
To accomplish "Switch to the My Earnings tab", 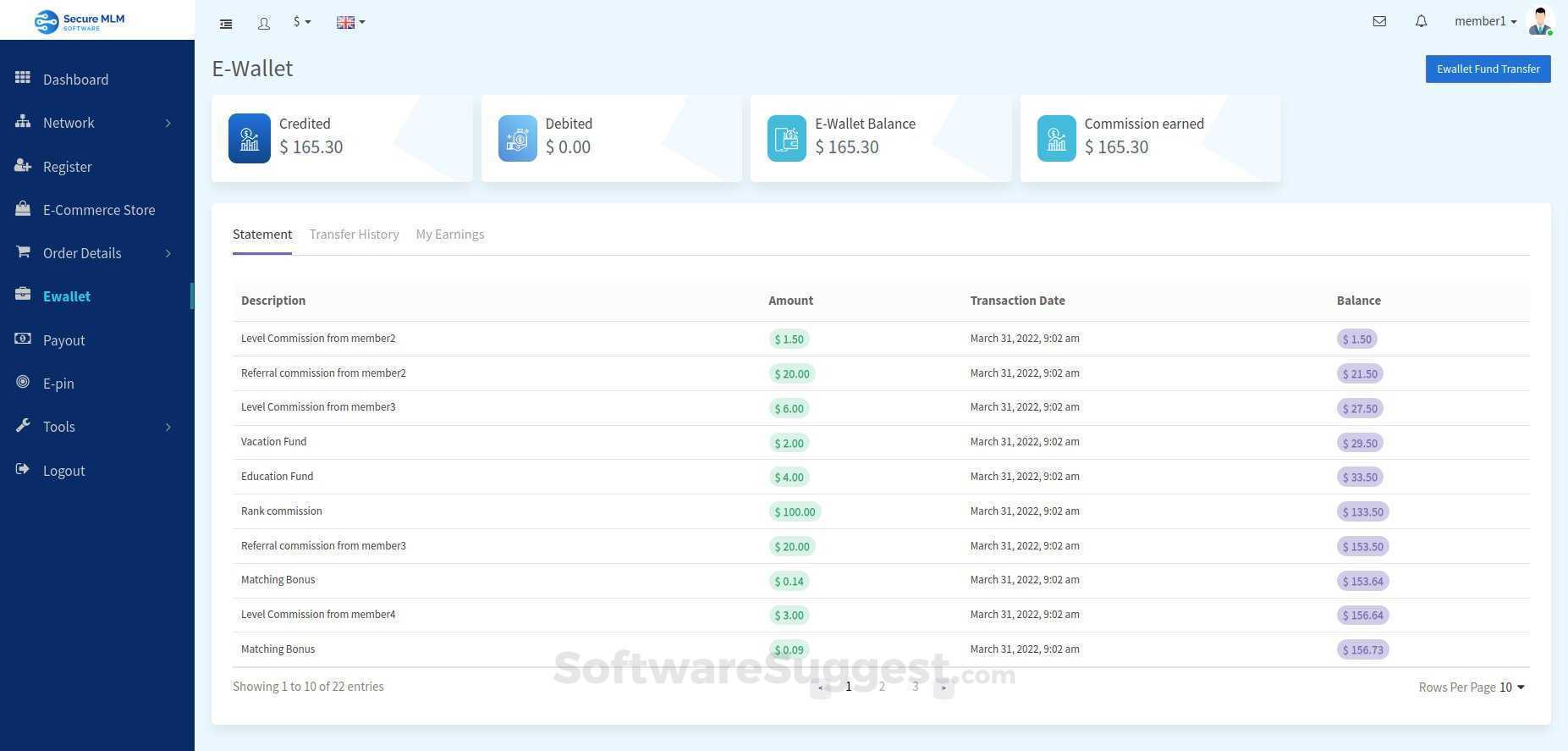I will (x=450, y=235).
